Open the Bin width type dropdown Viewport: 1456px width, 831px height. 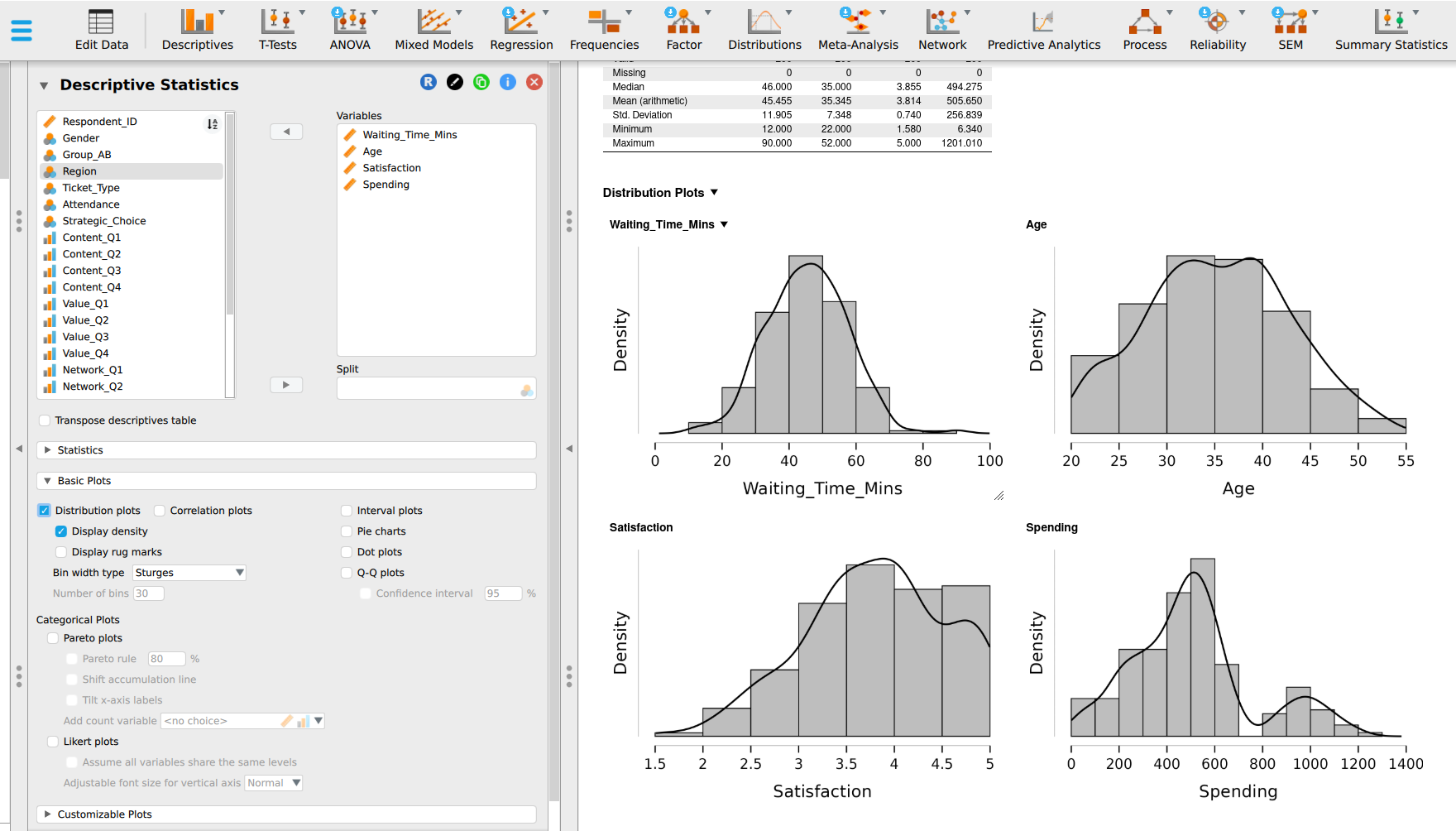(x=189, y=573)
